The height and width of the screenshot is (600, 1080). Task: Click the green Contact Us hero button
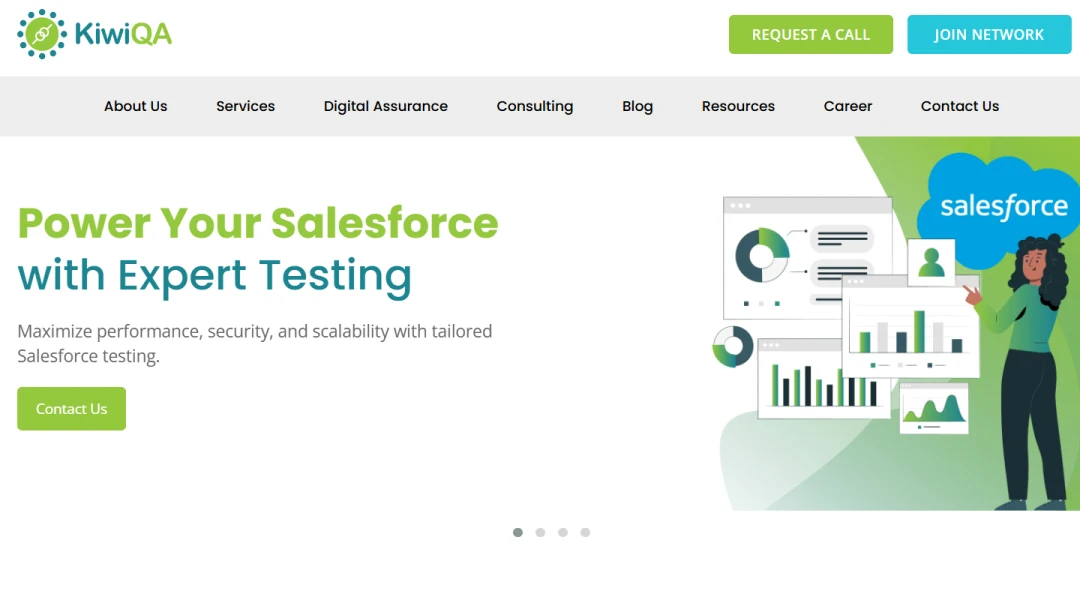point(71,409)
